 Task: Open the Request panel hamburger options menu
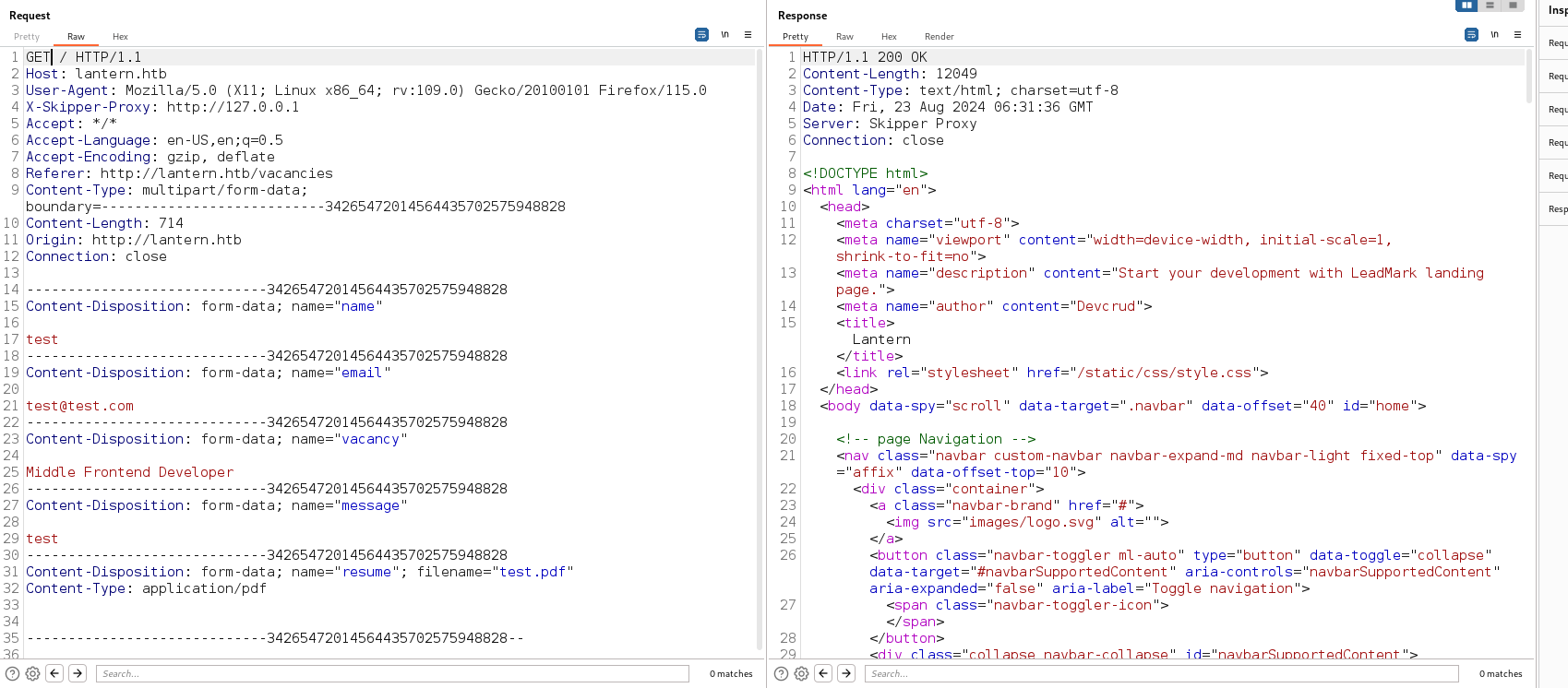748,34
